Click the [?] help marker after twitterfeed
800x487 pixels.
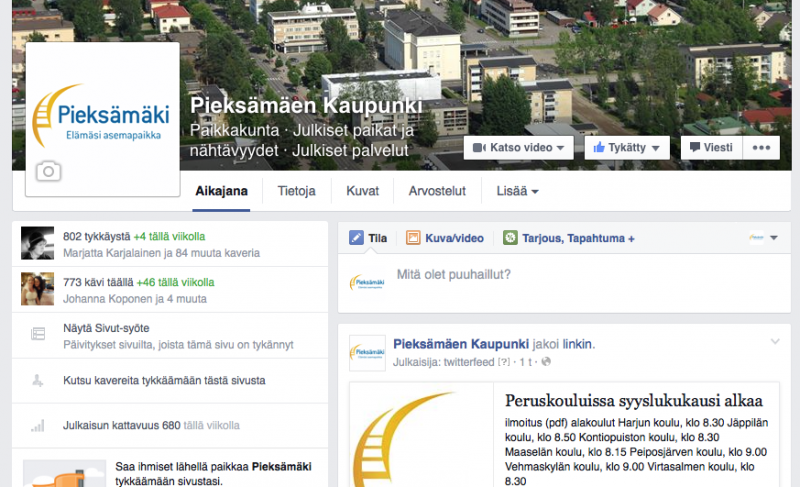pyautogui.click(x=504, y=362)
